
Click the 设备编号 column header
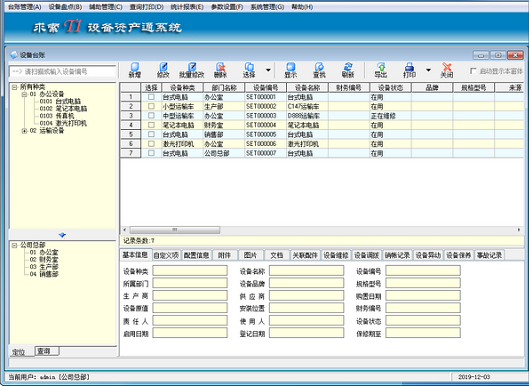[266, 88]
